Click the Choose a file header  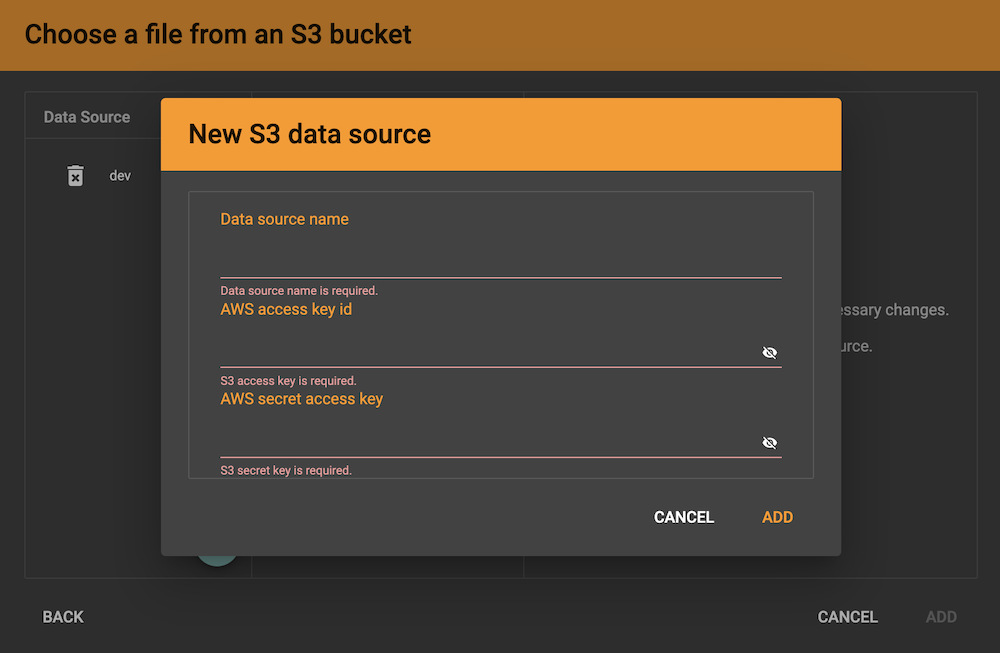click(217, 34)
